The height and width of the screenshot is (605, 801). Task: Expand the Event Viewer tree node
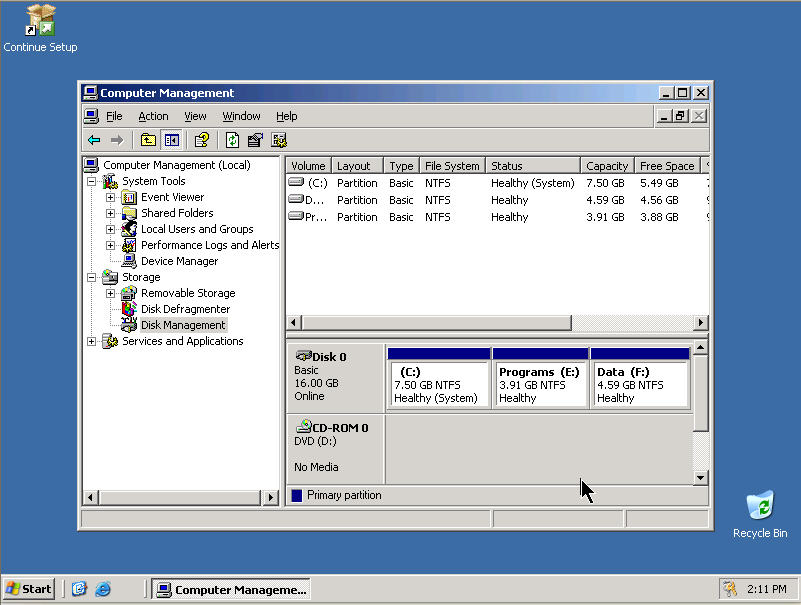click(110, 197)
